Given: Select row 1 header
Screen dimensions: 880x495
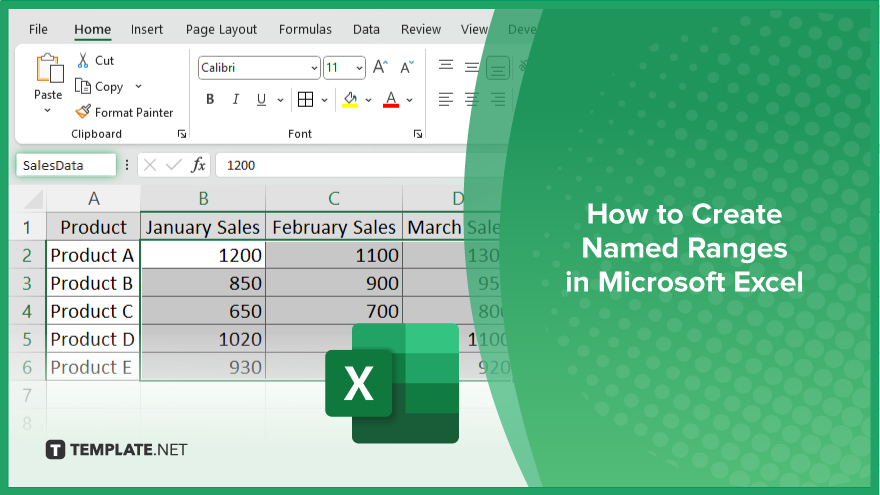Looking at the screenshot, I should 27,227.
